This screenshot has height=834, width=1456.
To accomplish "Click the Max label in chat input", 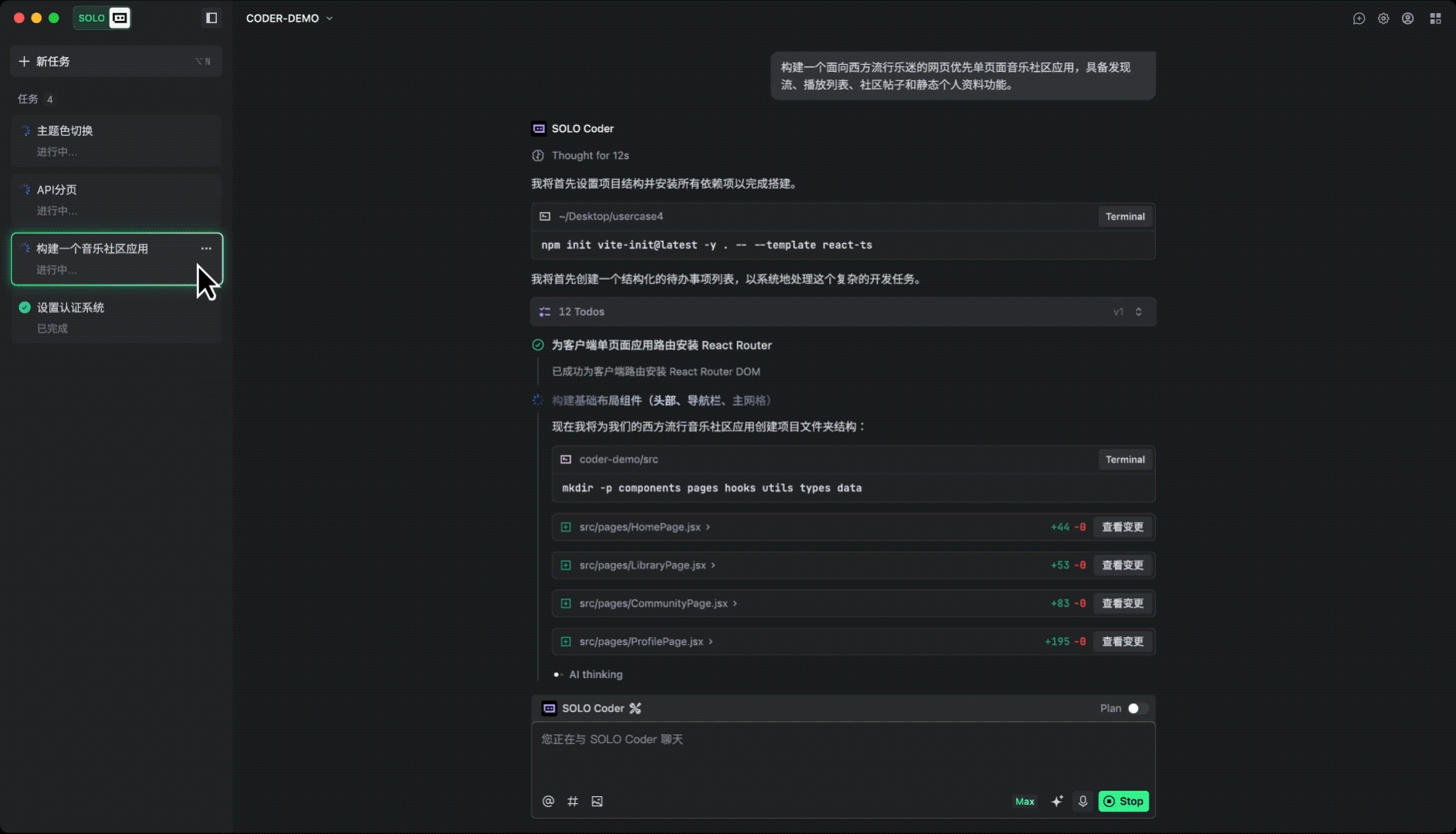I will [x=1024, y=802].
